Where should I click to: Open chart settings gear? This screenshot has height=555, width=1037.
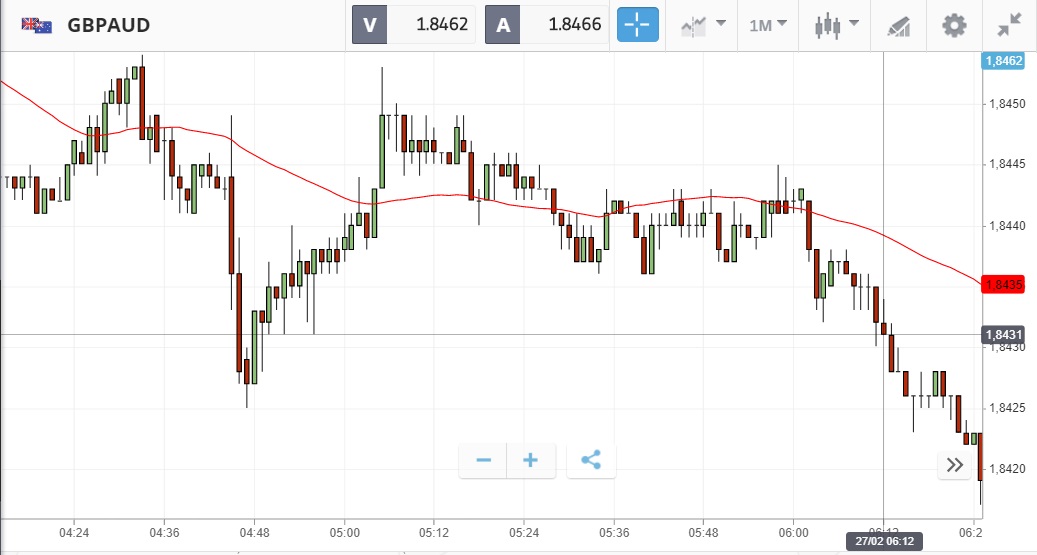pos(956,25)
